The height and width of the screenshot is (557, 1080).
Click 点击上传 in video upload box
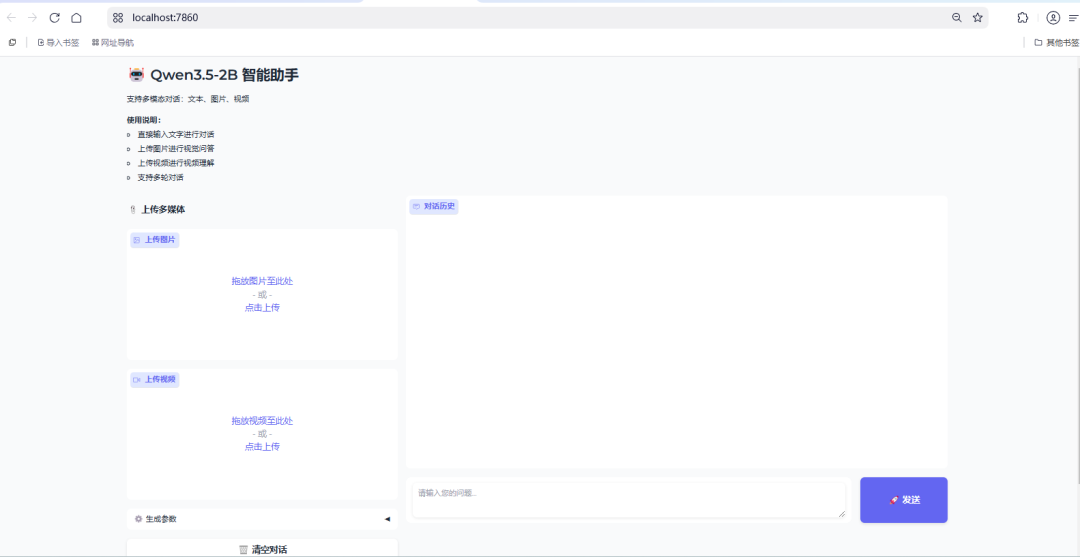[x=262, y=447]
